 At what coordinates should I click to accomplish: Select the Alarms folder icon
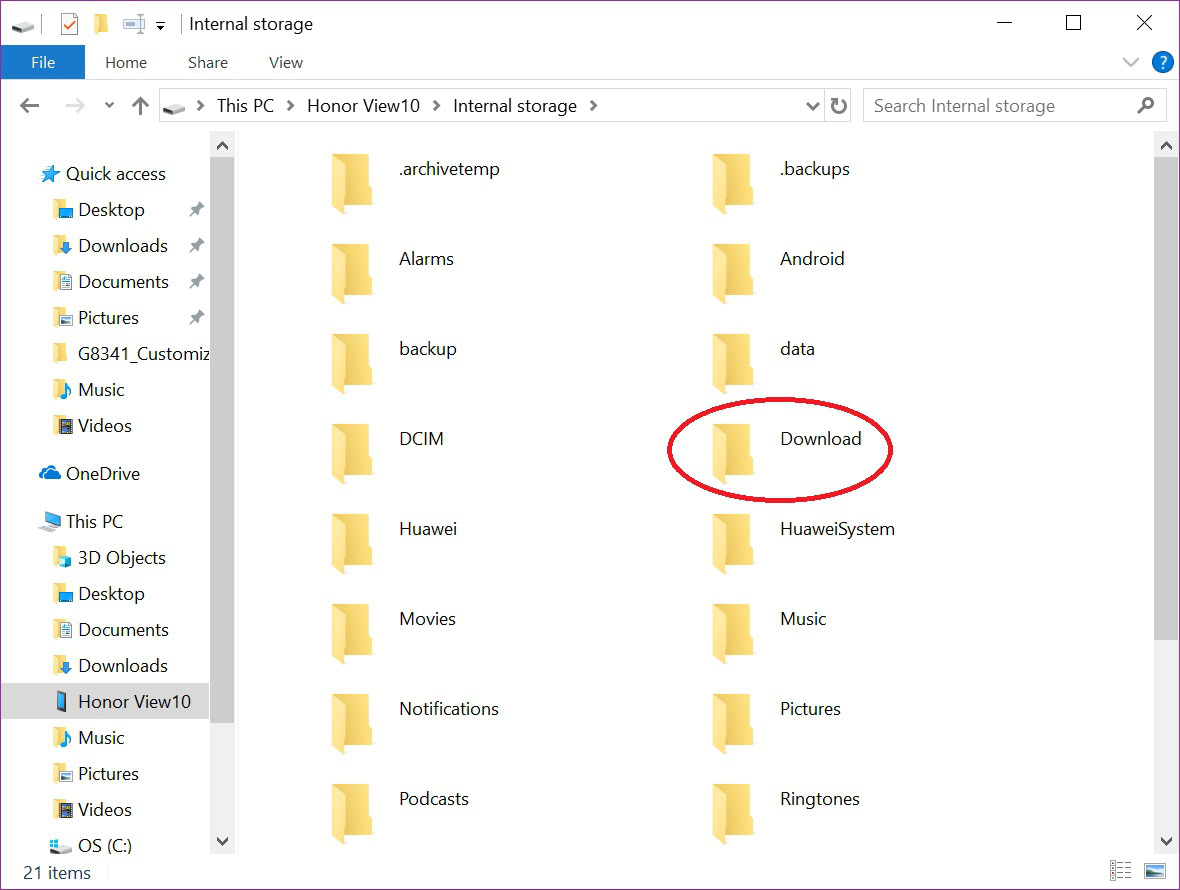[x=352, y=273]
